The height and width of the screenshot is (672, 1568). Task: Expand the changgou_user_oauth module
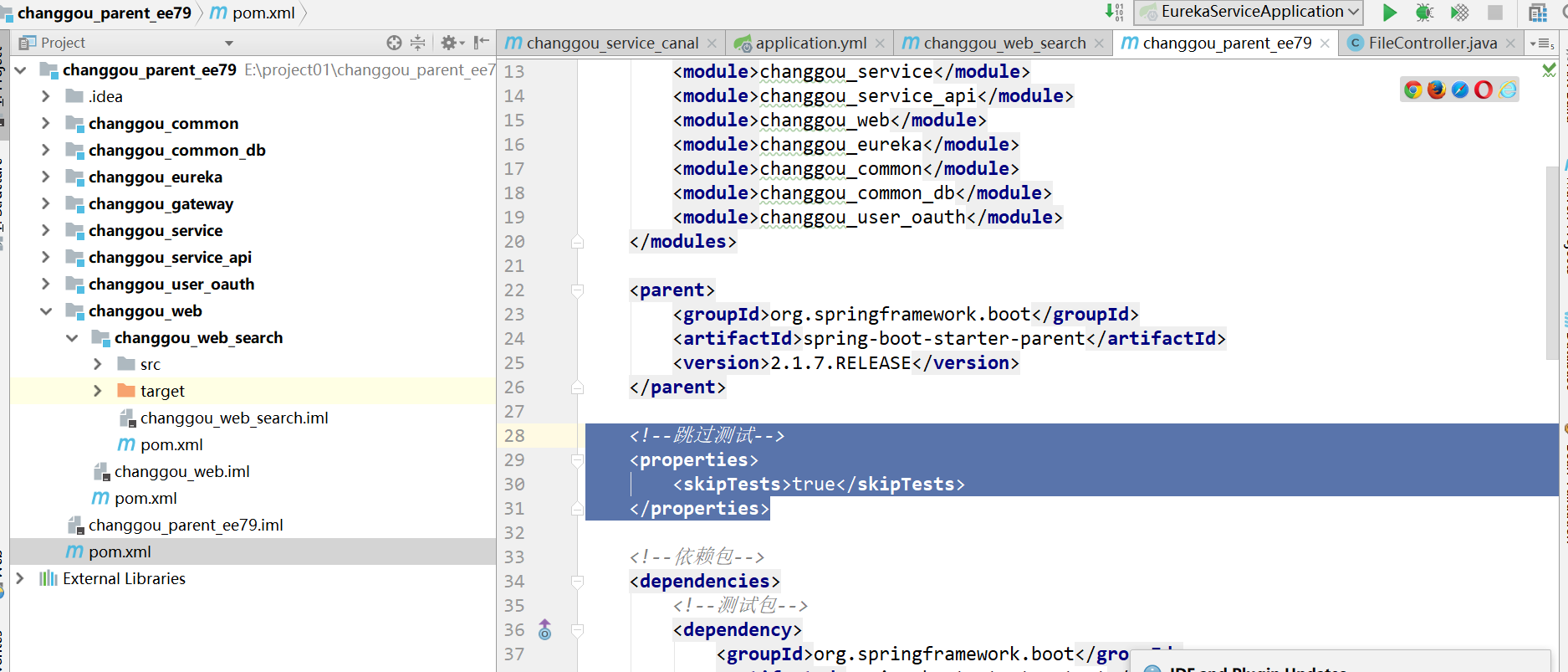tap(46, 285)
